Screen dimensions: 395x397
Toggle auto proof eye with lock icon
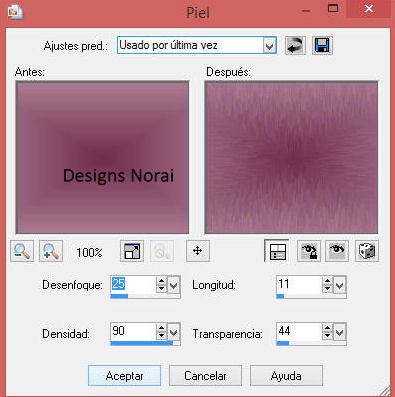(x=309, y=251)
